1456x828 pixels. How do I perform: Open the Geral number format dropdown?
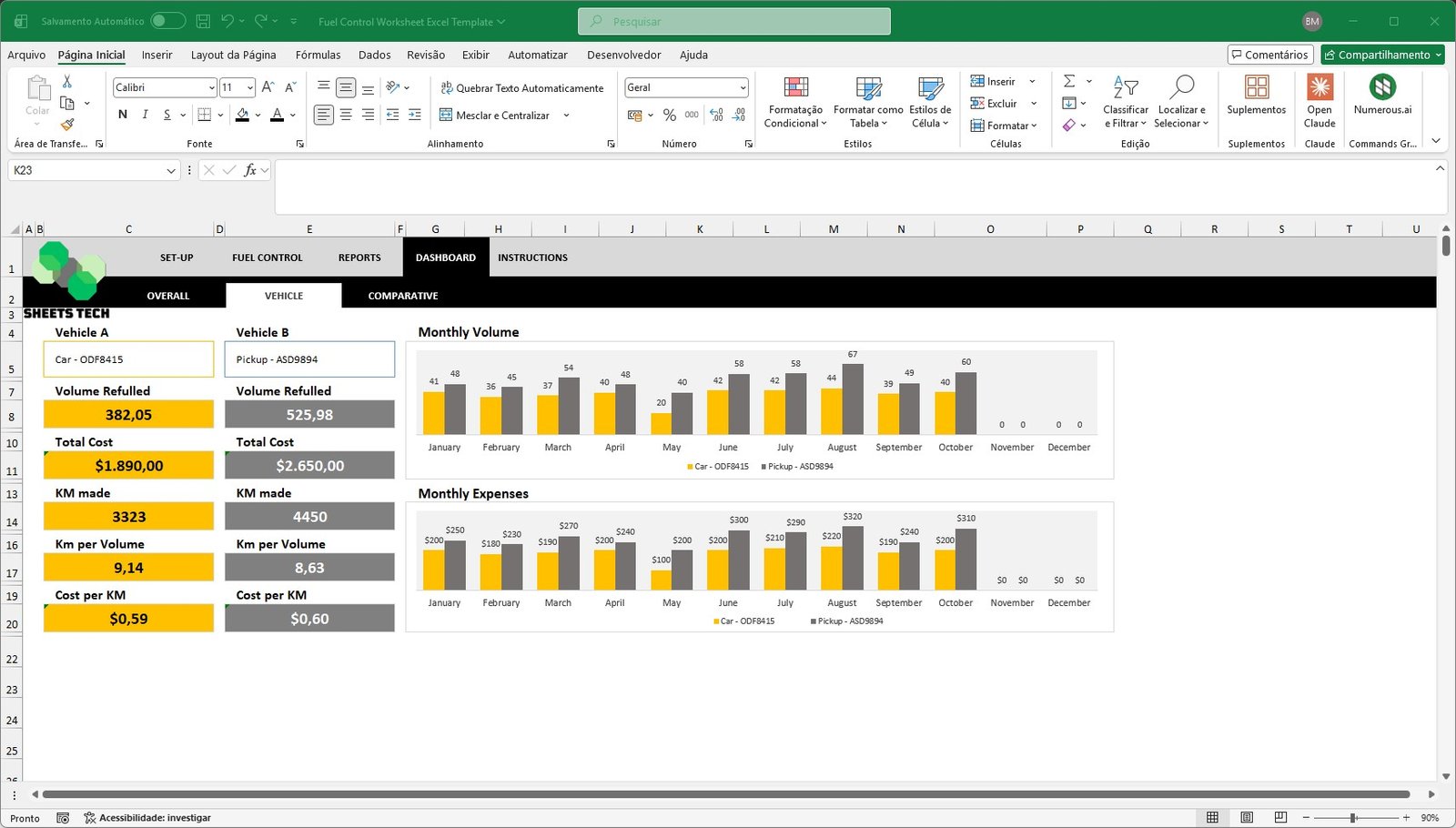(743, 88)
